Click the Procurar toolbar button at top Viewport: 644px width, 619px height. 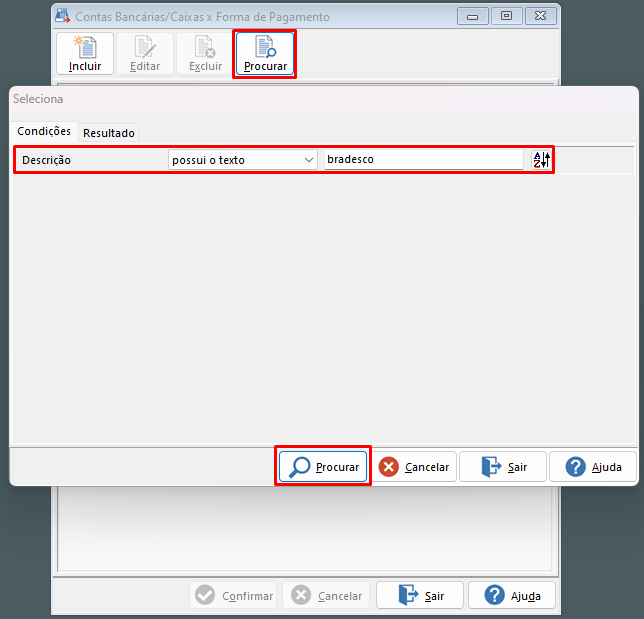point(265,54)
